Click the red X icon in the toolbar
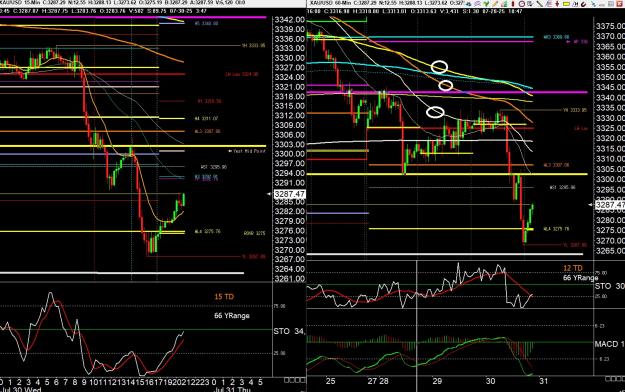This screenshot has height=392, width=625. pos(619,4)
